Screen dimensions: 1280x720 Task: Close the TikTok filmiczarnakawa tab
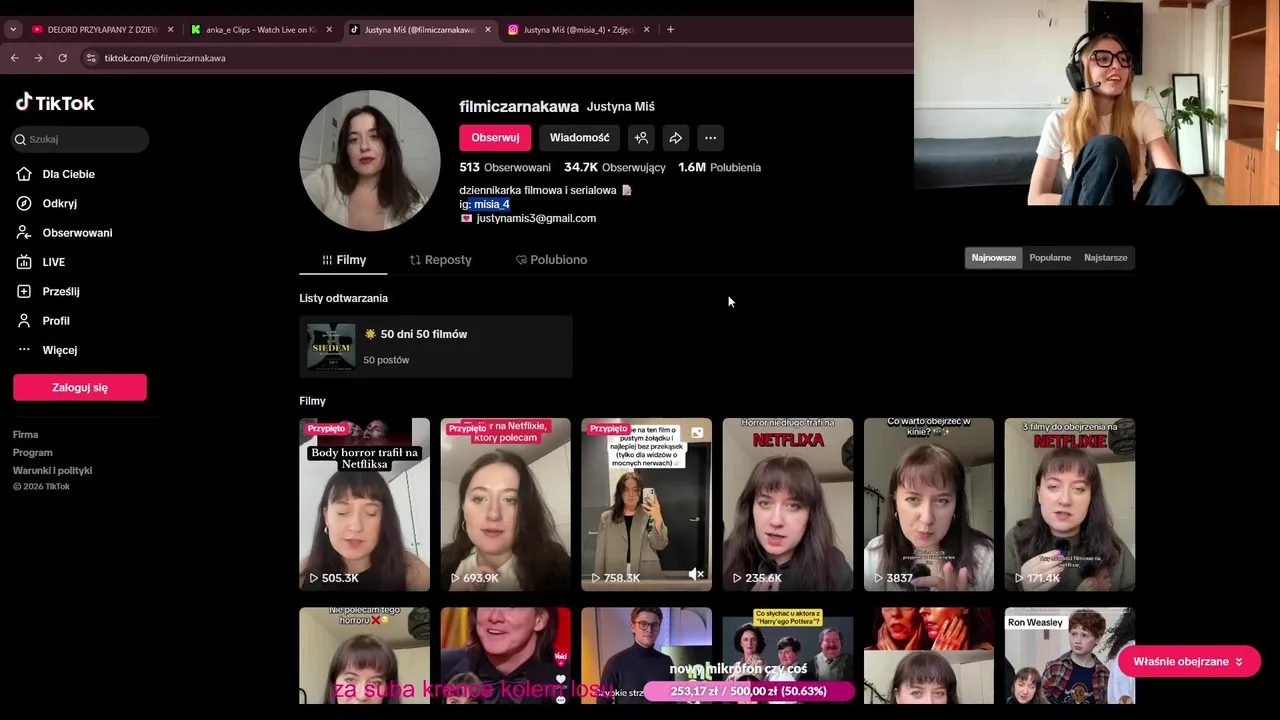(x=488, y=30)
